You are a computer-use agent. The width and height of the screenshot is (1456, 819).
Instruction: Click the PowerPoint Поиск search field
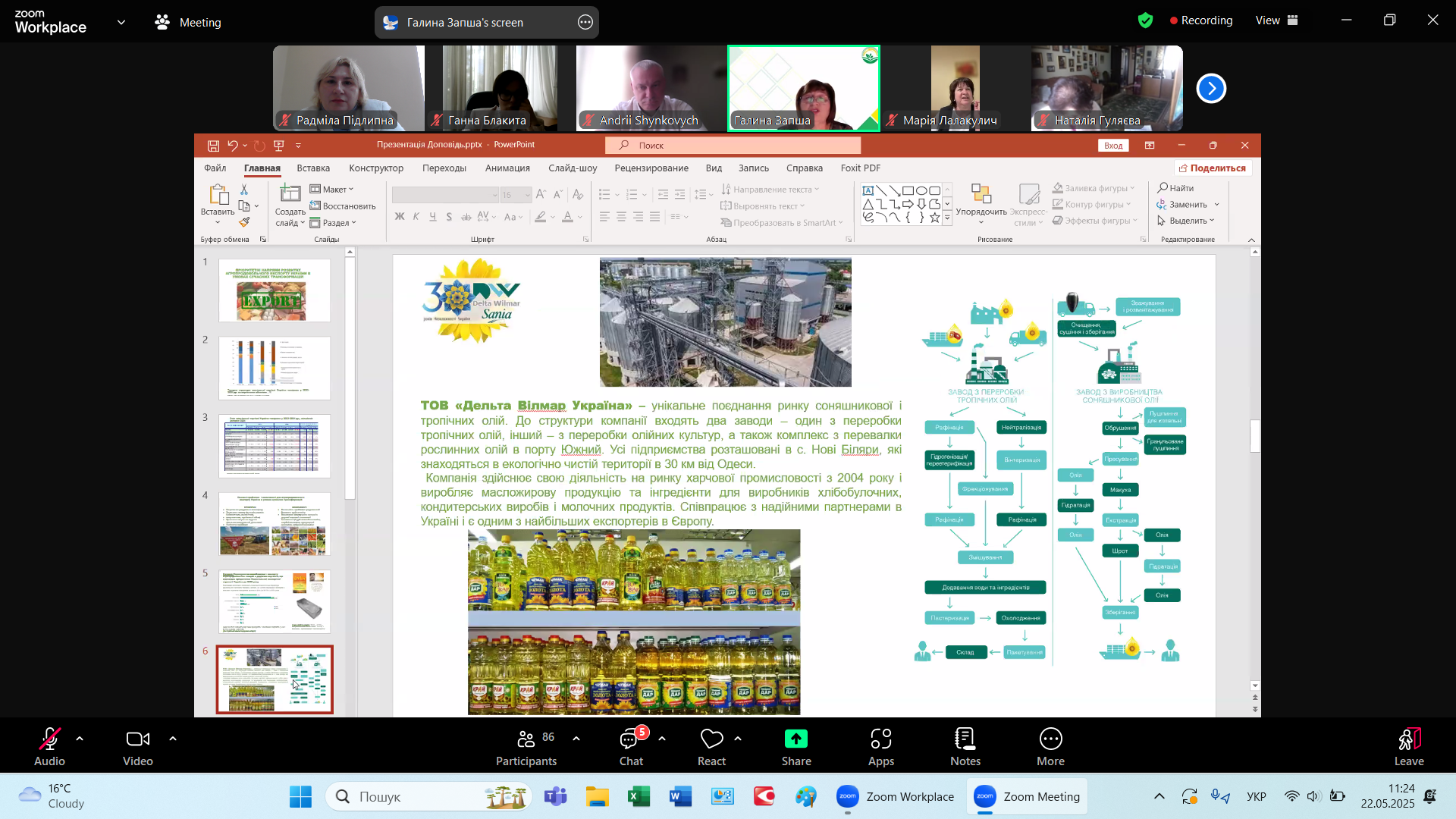(733, 146)
